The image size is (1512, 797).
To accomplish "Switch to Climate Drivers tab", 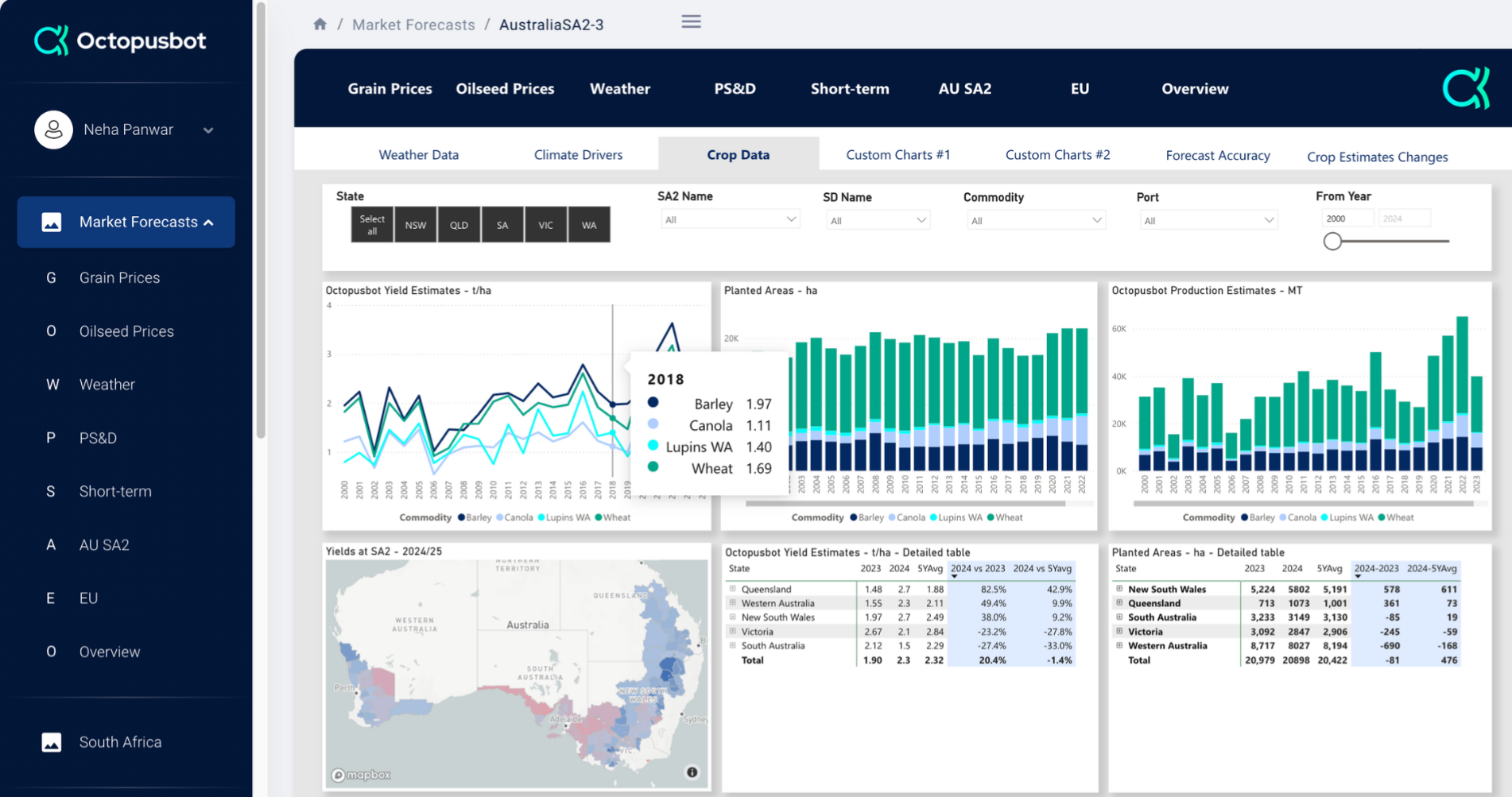I will coord(578,155).
